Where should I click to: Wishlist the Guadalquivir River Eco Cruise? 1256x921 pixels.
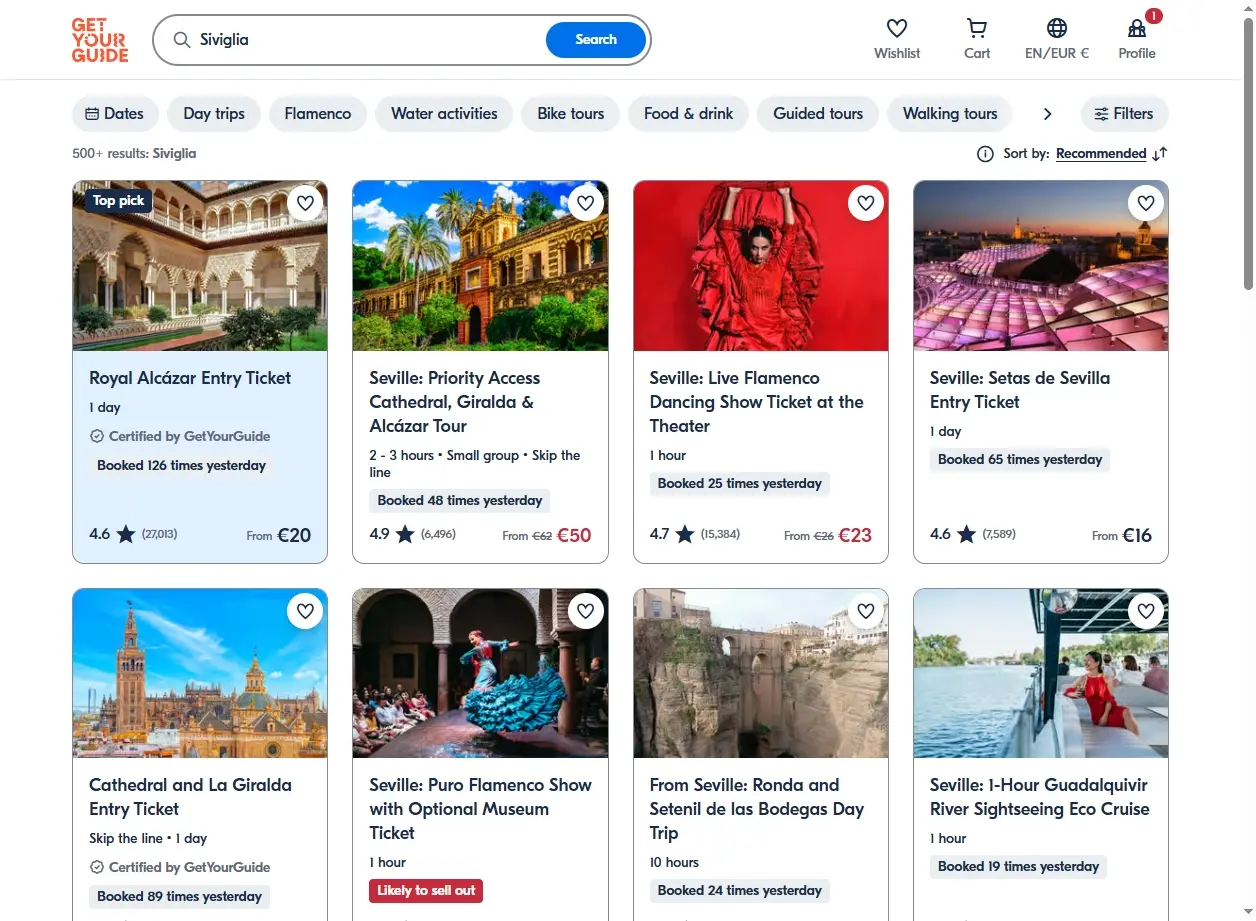pos(1146,610)
